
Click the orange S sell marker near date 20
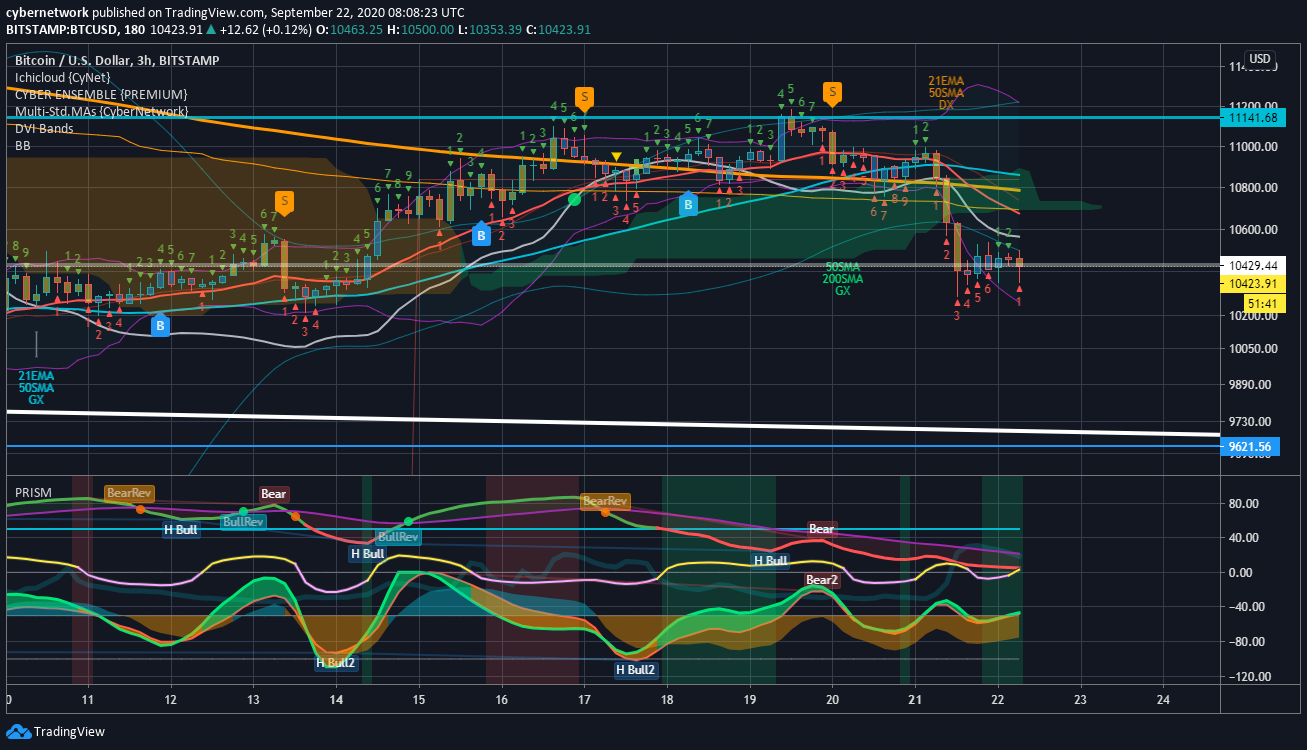832,93
